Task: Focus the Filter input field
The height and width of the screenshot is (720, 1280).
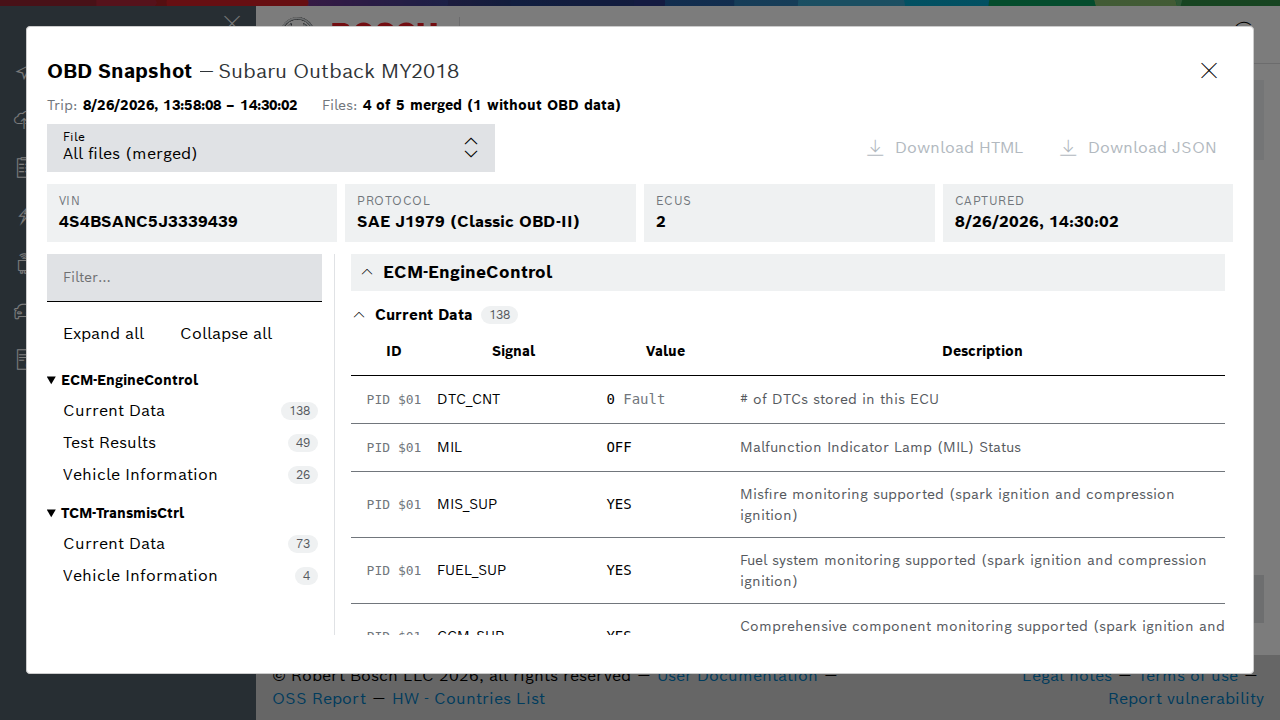Action: coord(184,277)
